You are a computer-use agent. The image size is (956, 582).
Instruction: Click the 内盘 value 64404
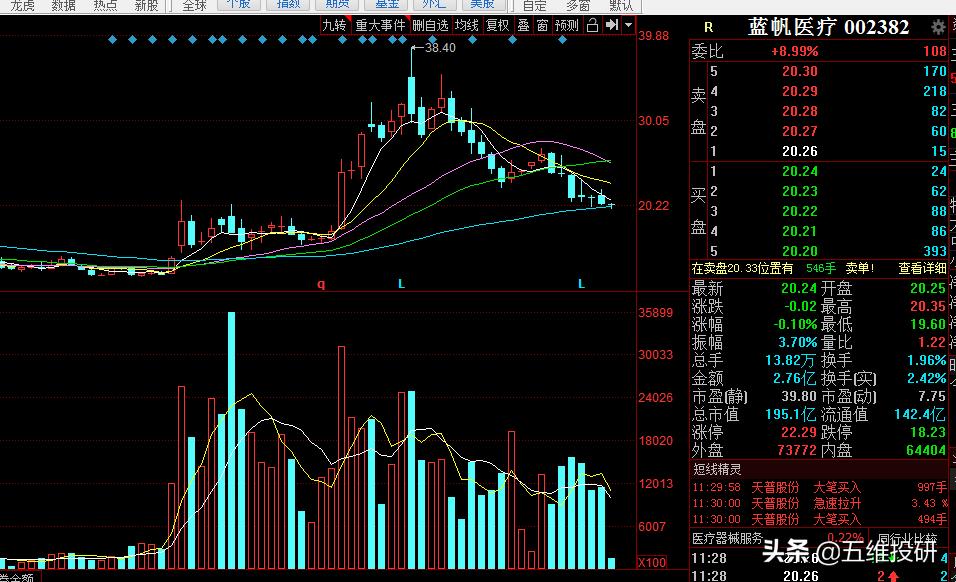click(x=926, y=450)
